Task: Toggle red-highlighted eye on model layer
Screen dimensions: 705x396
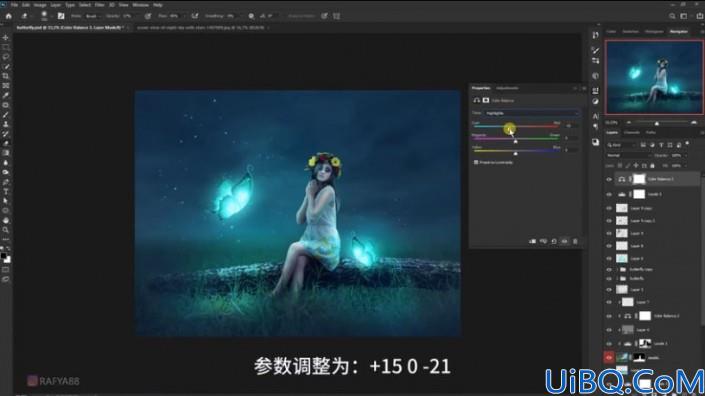Action: coord(609,358)
